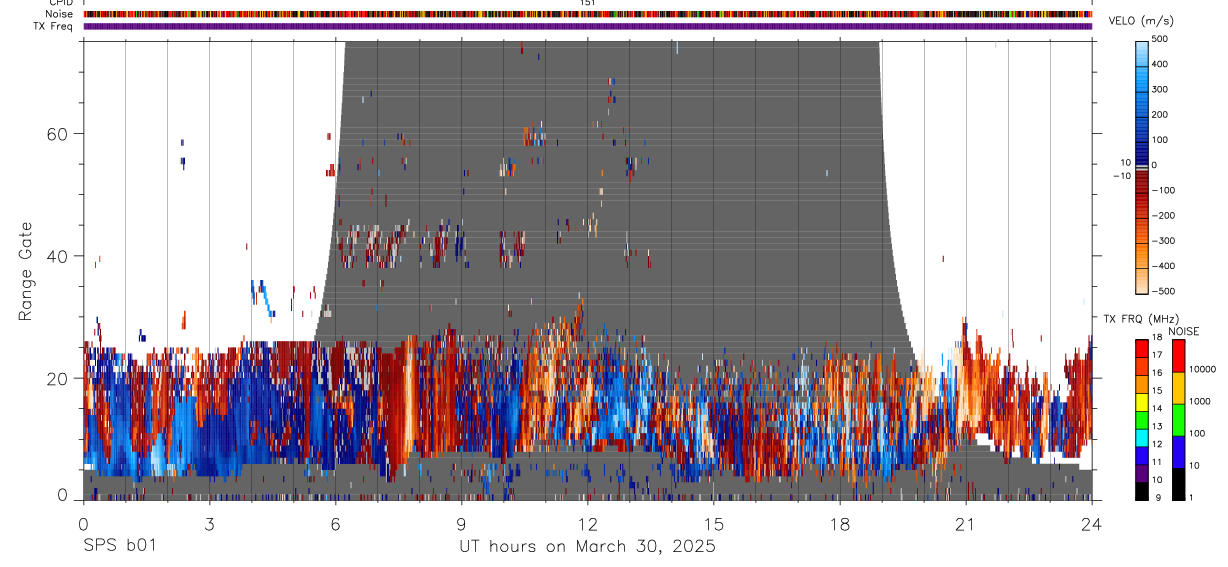Click the velocity scale value '300'
The image size is (1228, 567).
tap(1161, 89)
